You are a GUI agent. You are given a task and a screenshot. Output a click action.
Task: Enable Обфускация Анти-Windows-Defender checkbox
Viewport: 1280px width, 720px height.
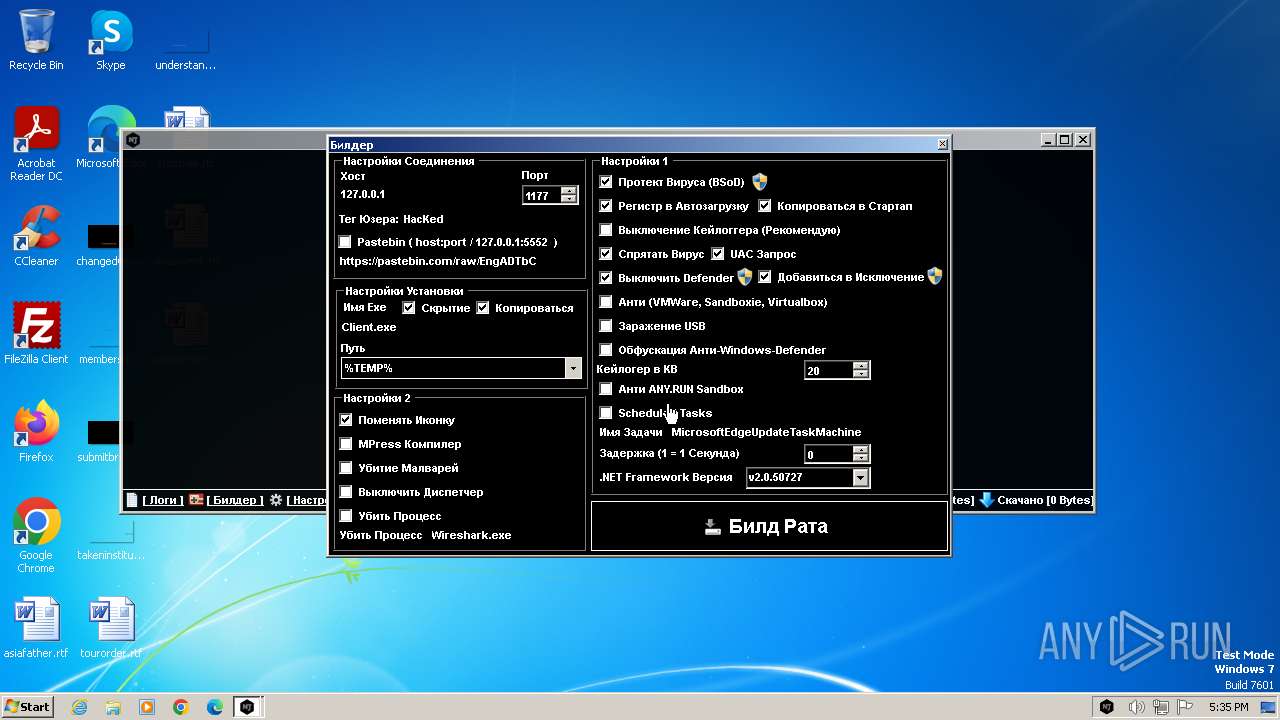(606, 350)
